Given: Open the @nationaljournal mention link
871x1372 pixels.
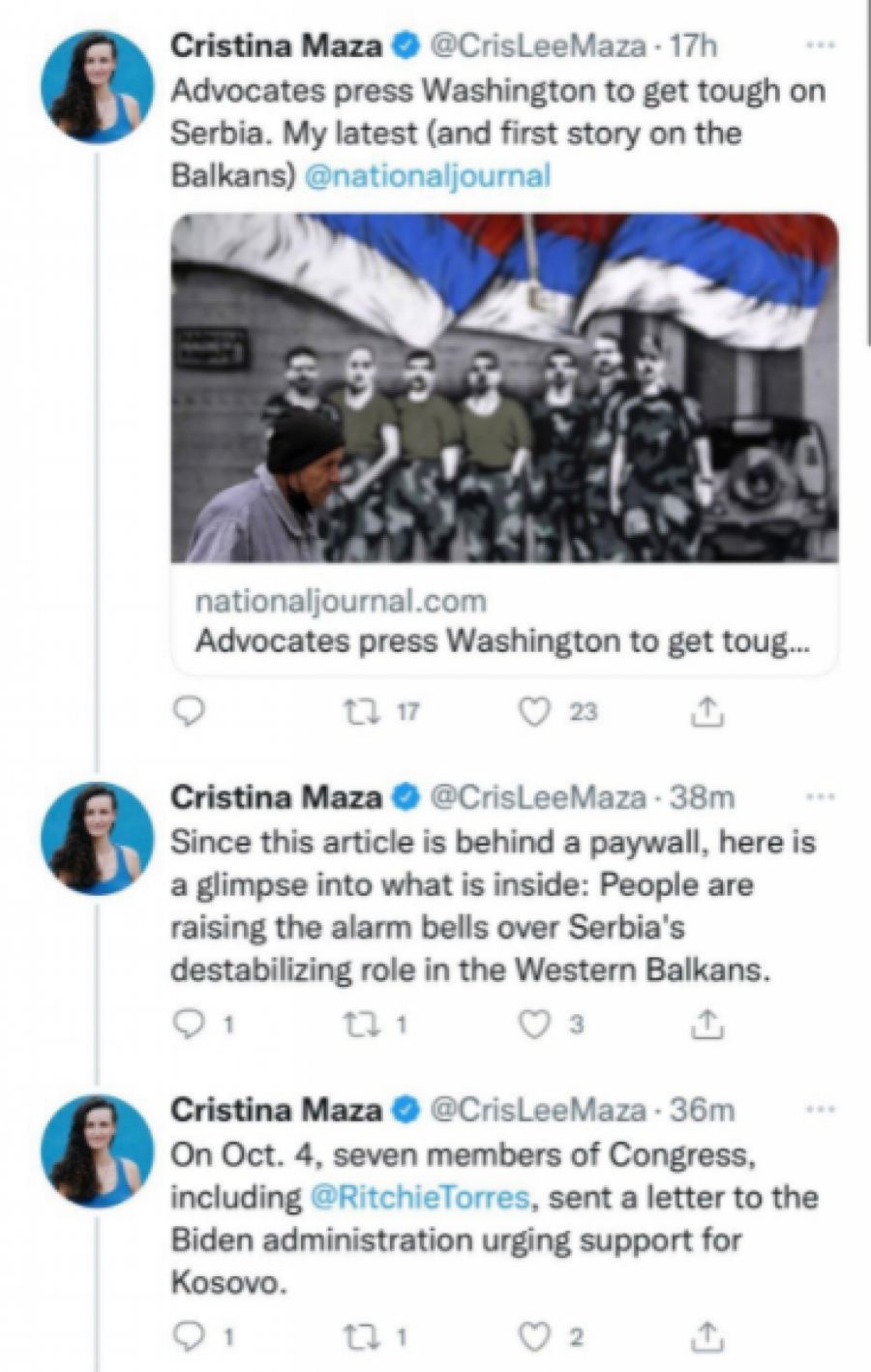Looking at the screenshot, I should click(x=427, y=175).
